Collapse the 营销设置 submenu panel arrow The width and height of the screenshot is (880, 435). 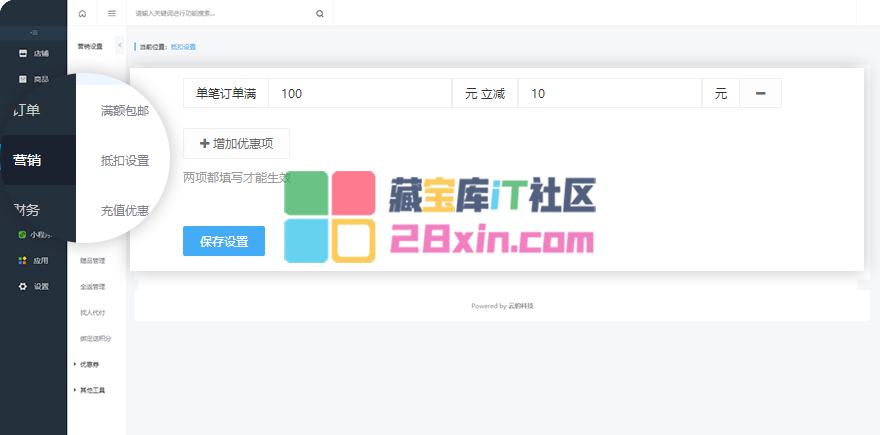point(120,45)
